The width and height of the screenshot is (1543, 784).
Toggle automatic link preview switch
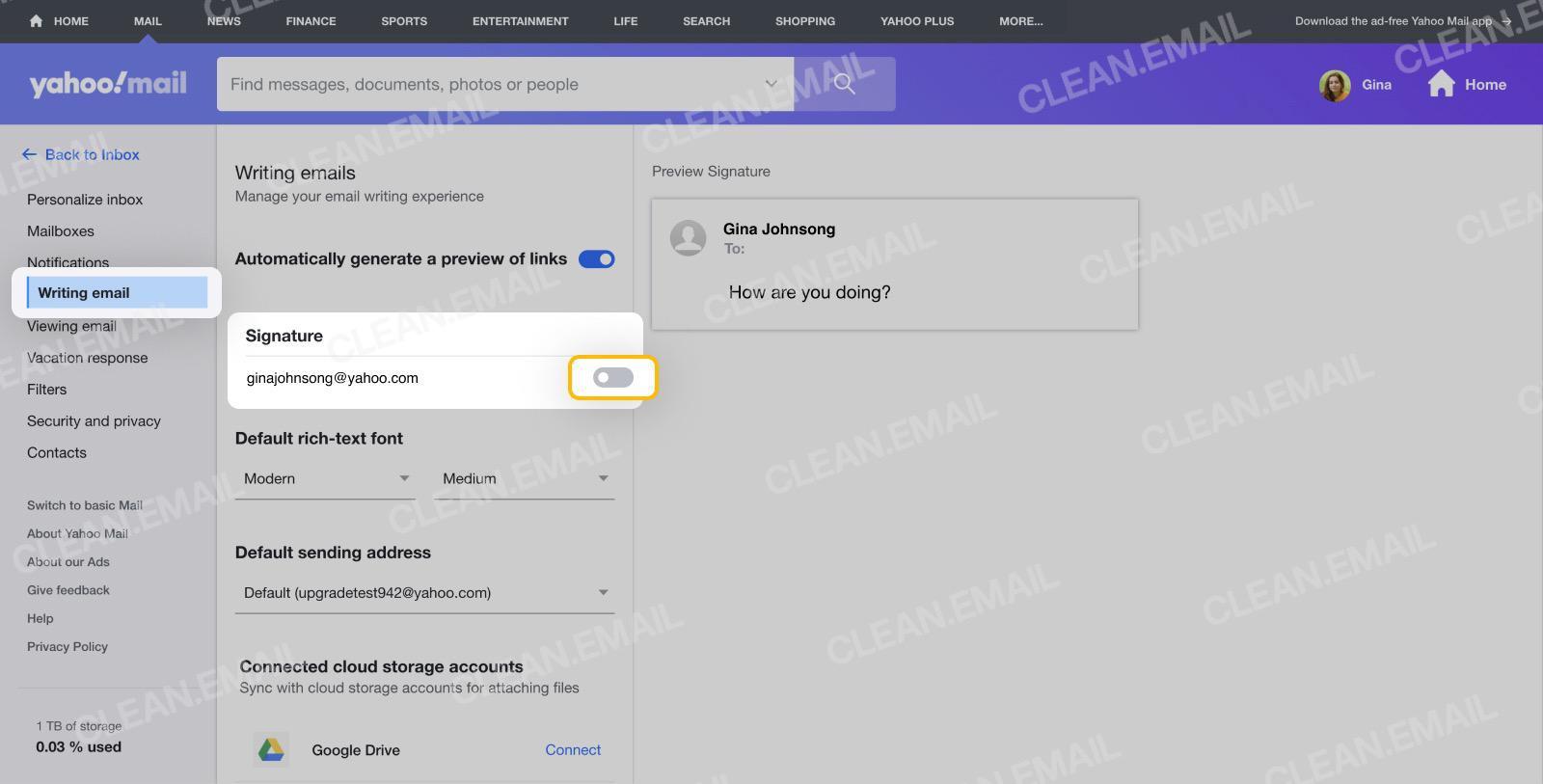596,258
